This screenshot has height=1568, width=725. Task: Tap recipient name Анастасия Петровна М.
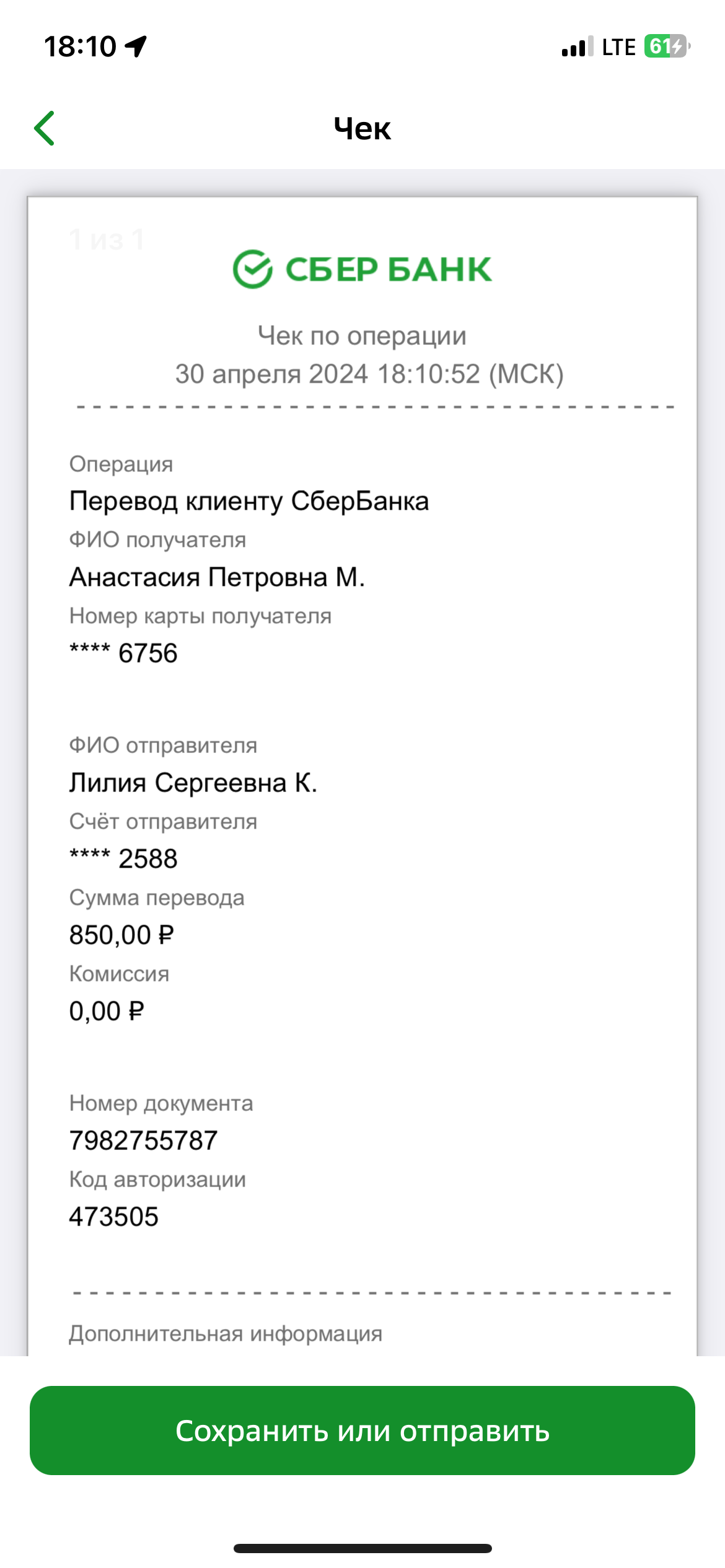coord(217,577)
